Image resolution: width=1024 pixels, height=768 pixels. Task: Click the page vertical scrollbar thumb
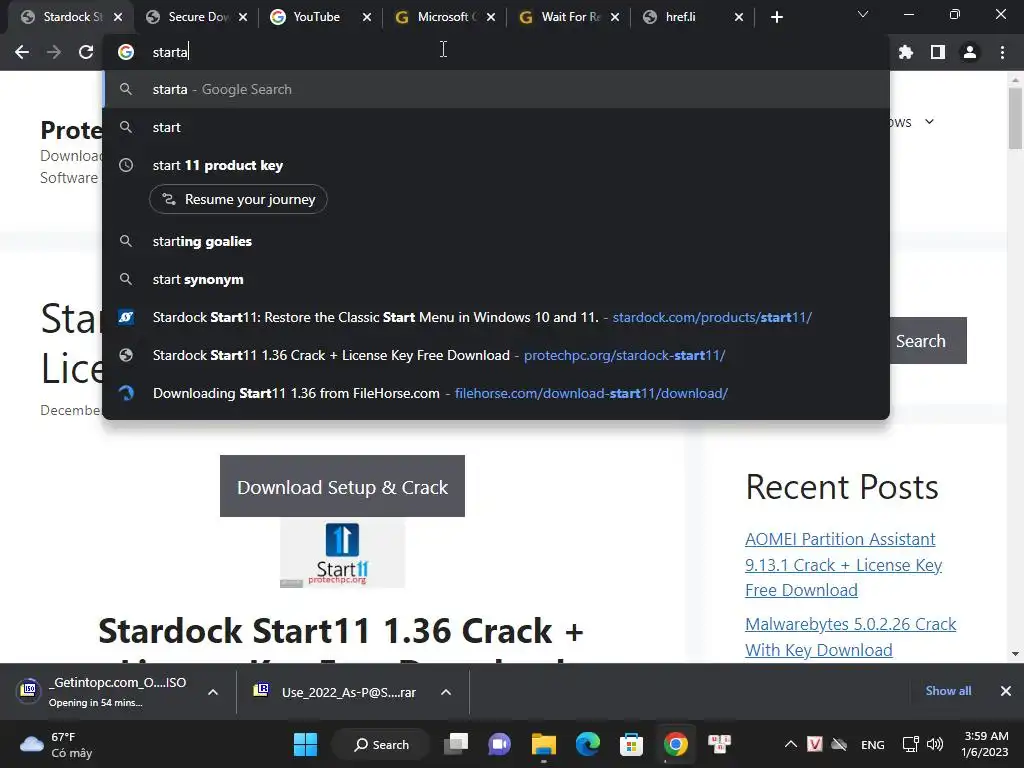[1015, 118]
